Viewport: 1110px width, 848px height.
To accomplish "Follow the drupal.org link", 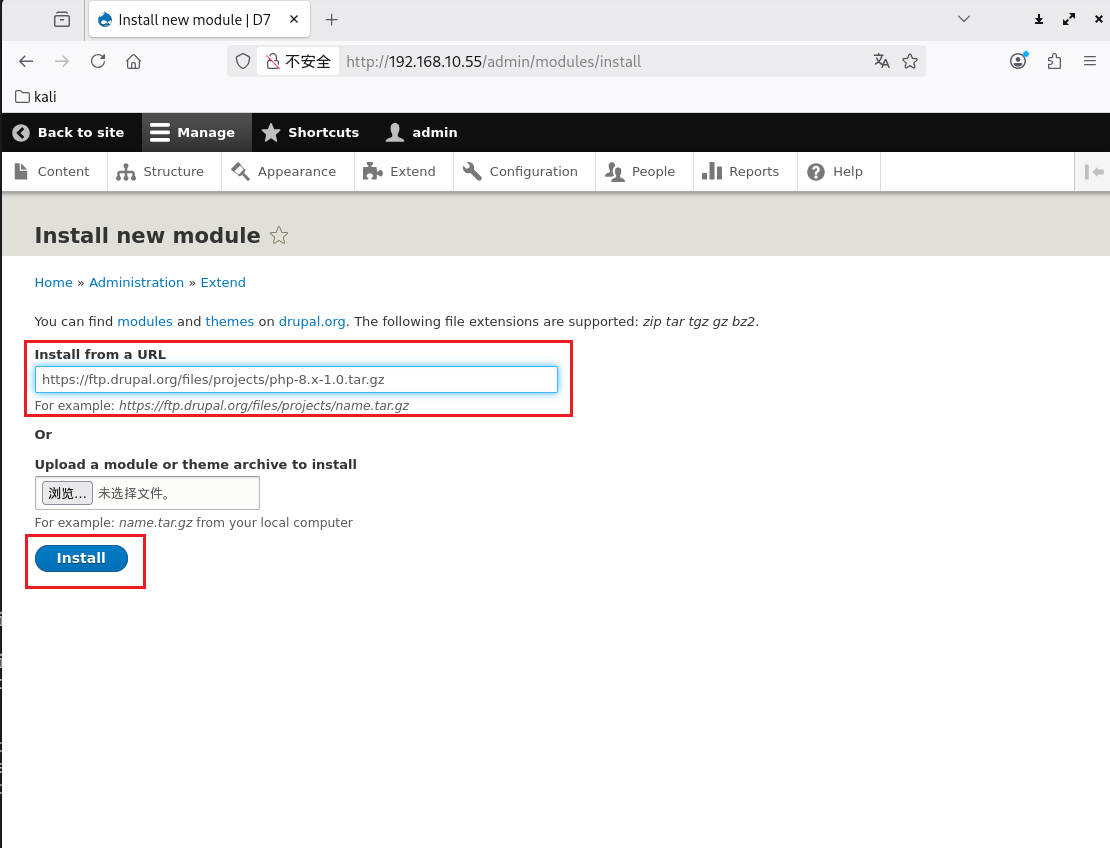I will pos(312,322).
